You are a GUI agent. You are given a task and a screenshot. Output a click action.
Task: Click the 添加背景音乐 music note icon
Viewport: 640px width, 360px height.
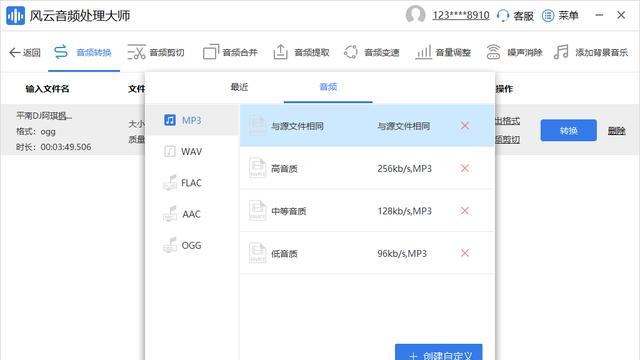(561, 52)
